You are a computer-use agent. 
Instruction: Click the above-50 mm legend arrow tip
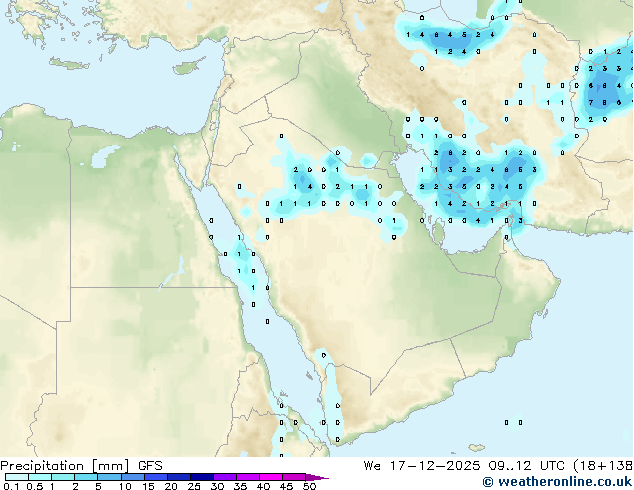[x=317, y=477]
